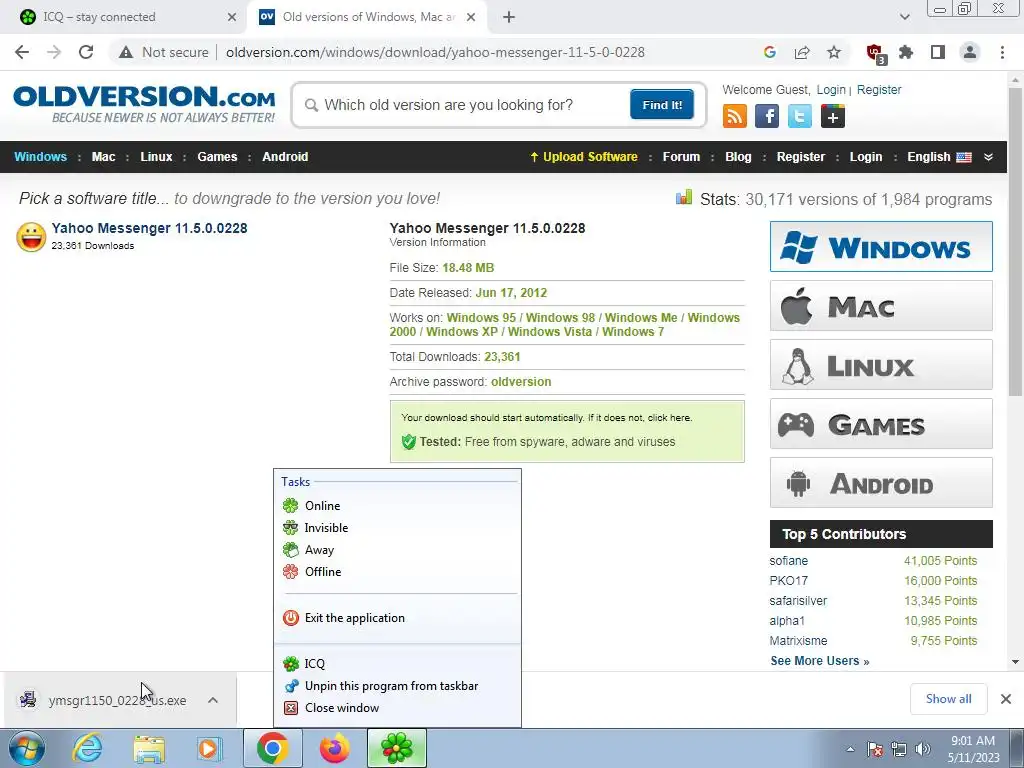Open the Blog nav link
1024x768 pixels.
tap(738, 157)
